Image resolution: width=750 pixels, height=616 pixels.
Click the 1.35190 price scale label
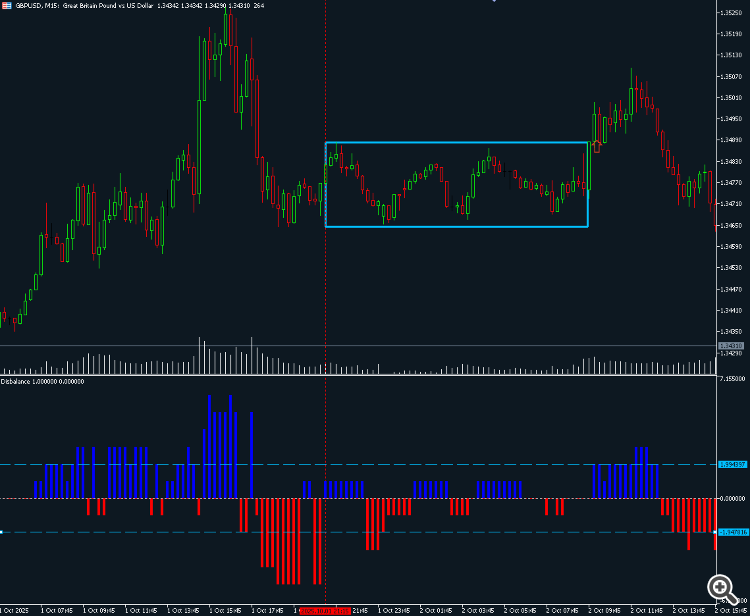click(731, 34)
